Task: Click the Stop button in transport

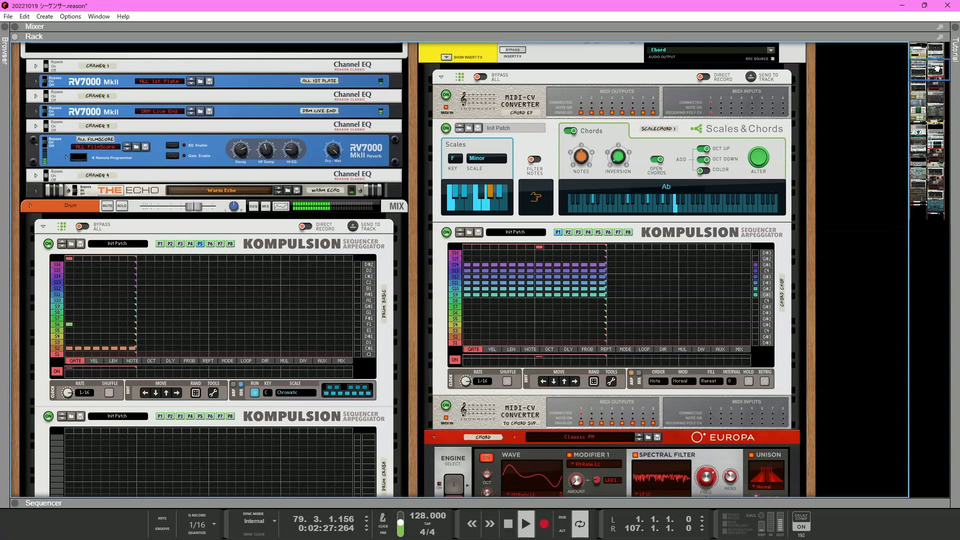Action: (x=508, y=523)
